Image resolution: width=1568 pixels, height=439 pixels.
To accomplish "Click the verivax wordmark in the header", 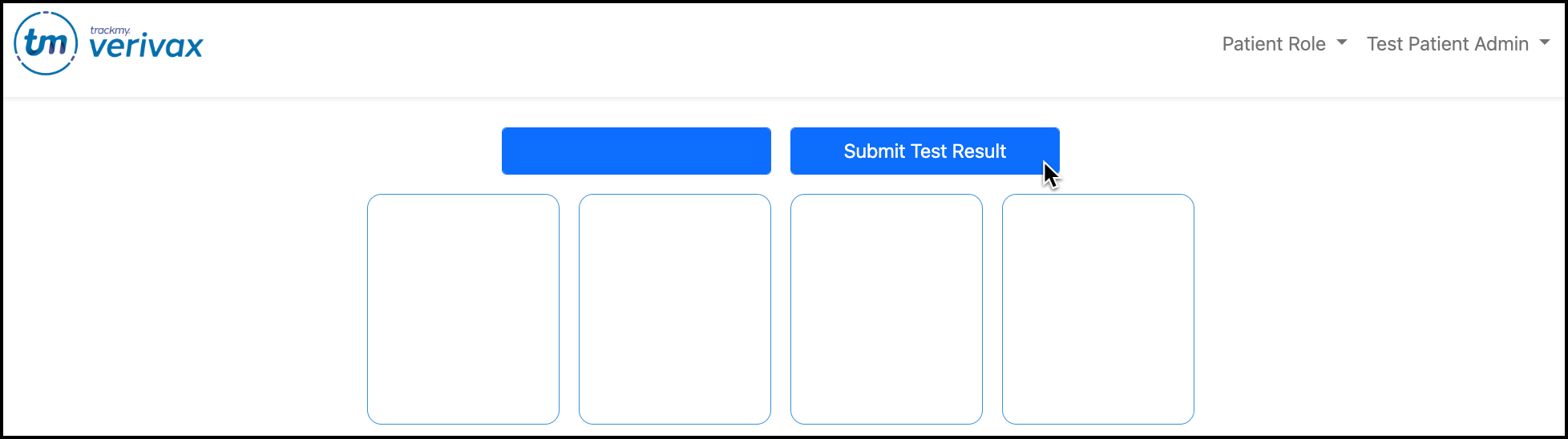I will pos(146,47).
